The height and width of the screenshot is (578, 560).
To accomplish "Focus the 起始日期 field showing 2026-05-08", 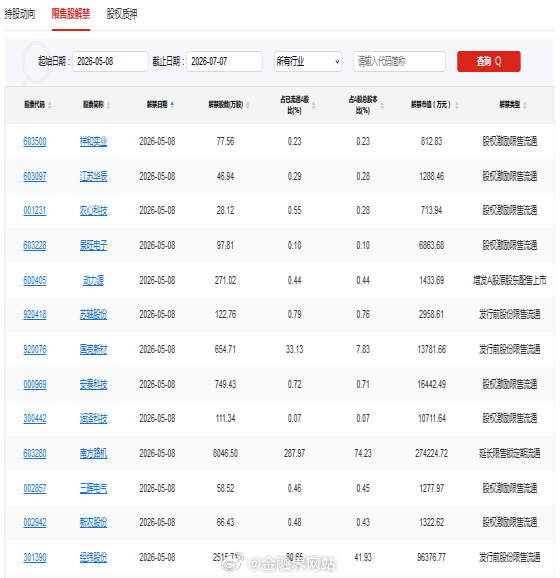I will point(110,61).
